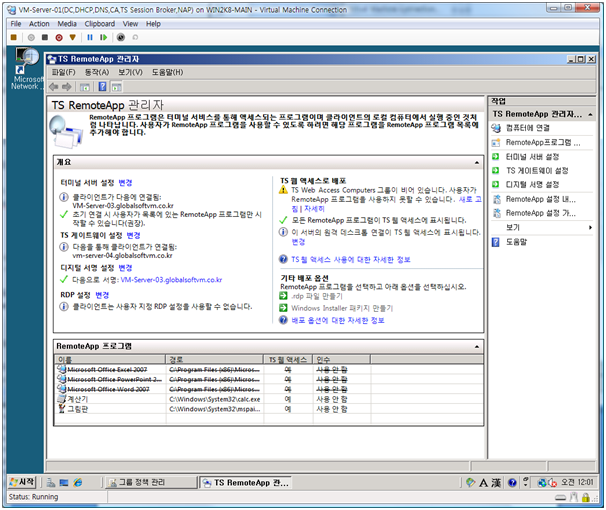
Task: Open Internet Explorer quick launch icon
Action: [x=78, y=483]
